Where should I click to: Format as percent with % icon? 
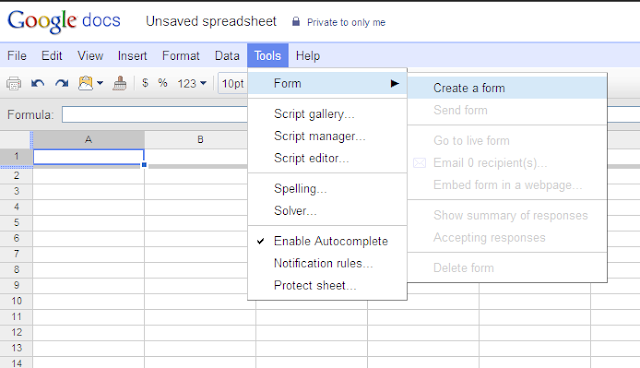(162, 83)
